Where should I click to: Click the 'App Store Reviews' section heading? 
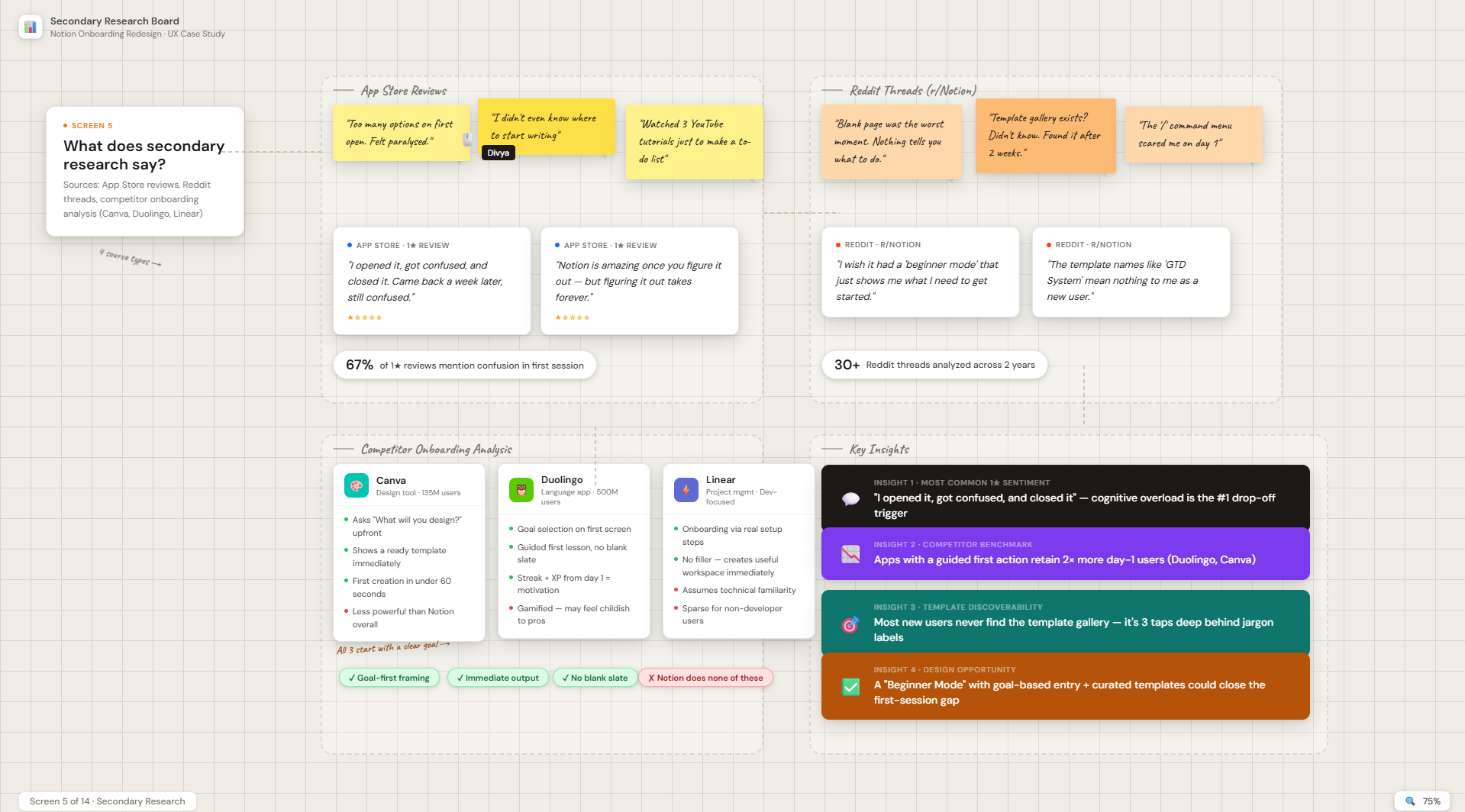point(404,91)
